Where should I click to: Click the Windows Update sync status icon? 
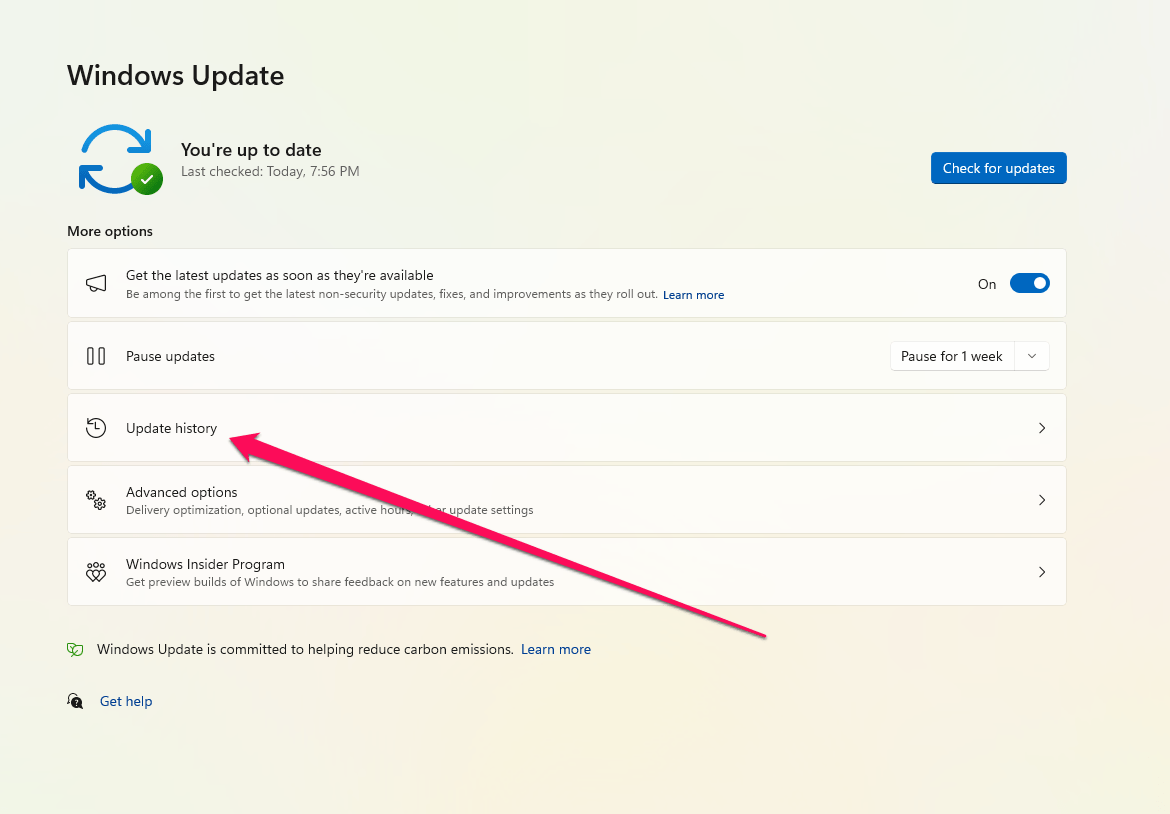click(x=119, y=159)
